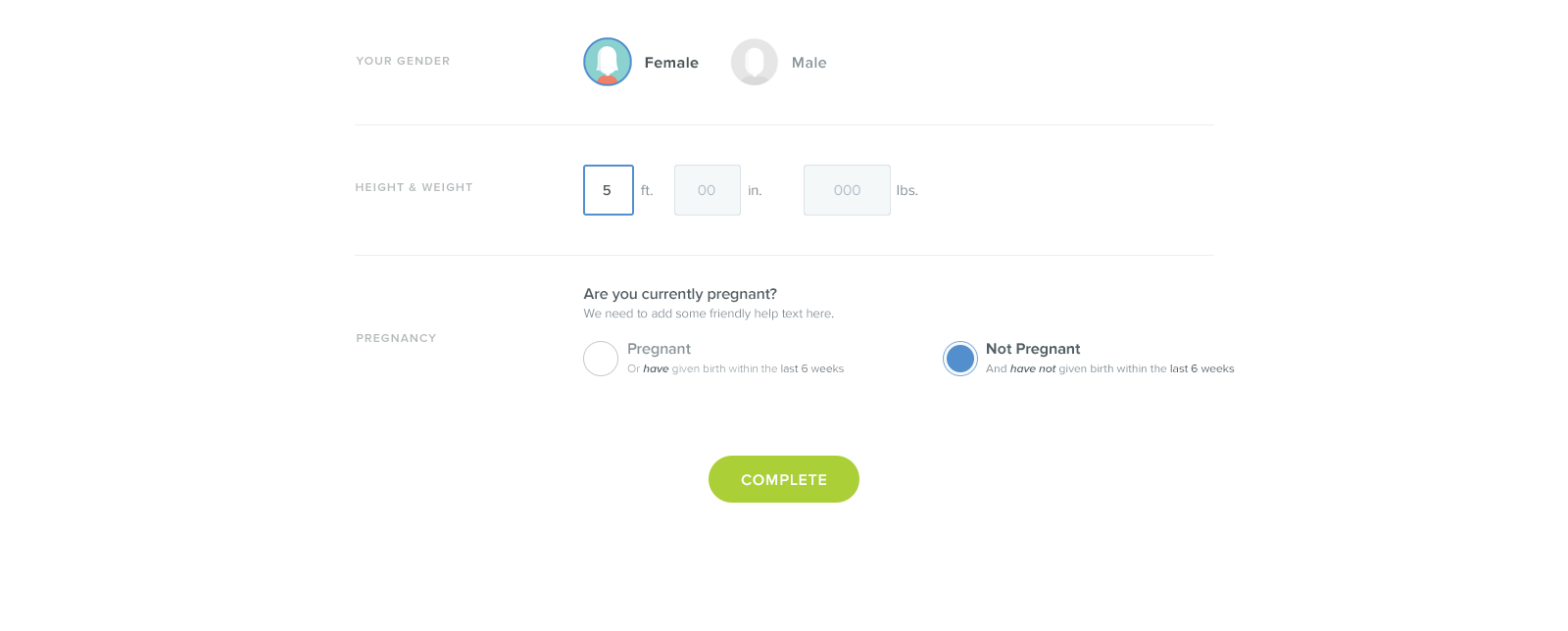Click the inches input field
Screen dimensions: 1568x631
click(707, 190)
